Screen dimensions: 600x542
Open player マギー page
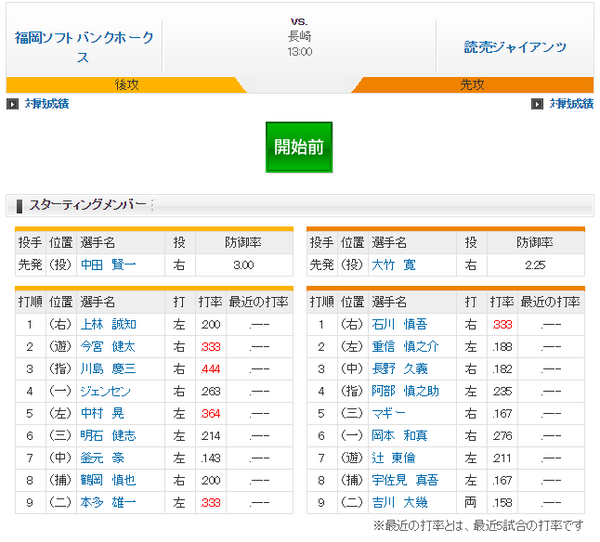tap(388, 413)
